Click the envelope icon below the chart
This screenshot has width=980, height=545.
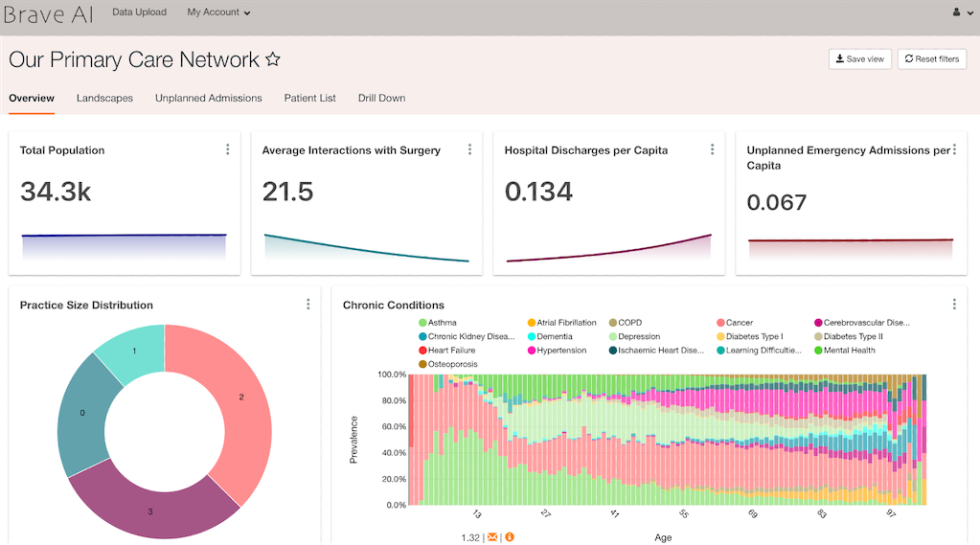tap(492, 538)
